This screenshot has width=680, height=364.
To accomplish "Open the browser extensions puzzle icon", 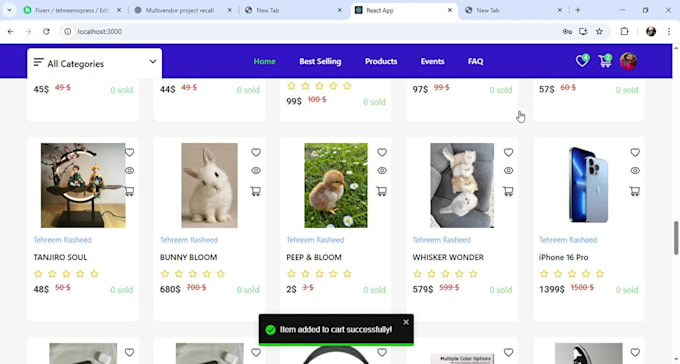I will (624, 31).
